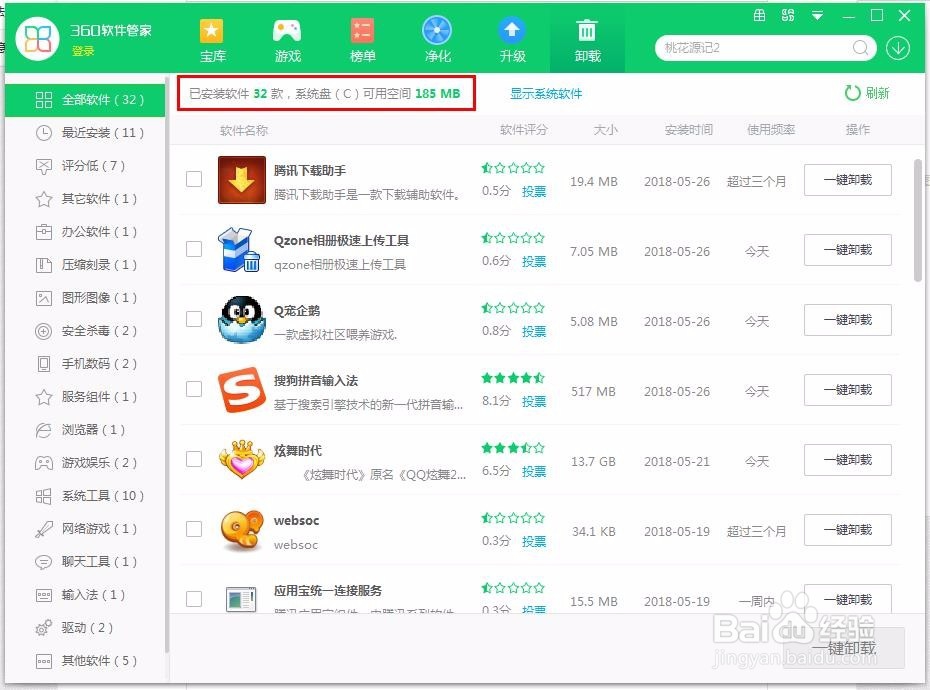Tick checkbox for websoc
Screen dimensions: 930x690
click(194, 529)
